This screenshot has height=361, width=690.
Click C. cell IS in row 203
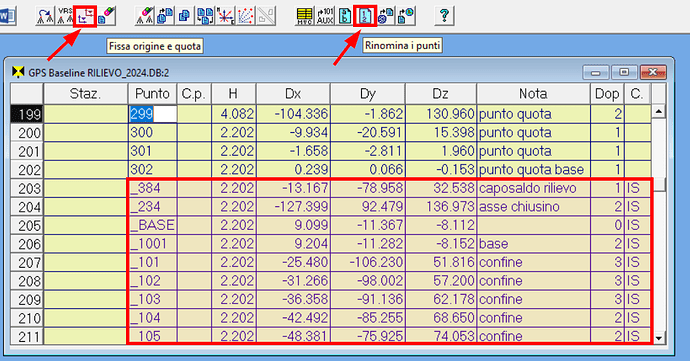tap(637, 188)
